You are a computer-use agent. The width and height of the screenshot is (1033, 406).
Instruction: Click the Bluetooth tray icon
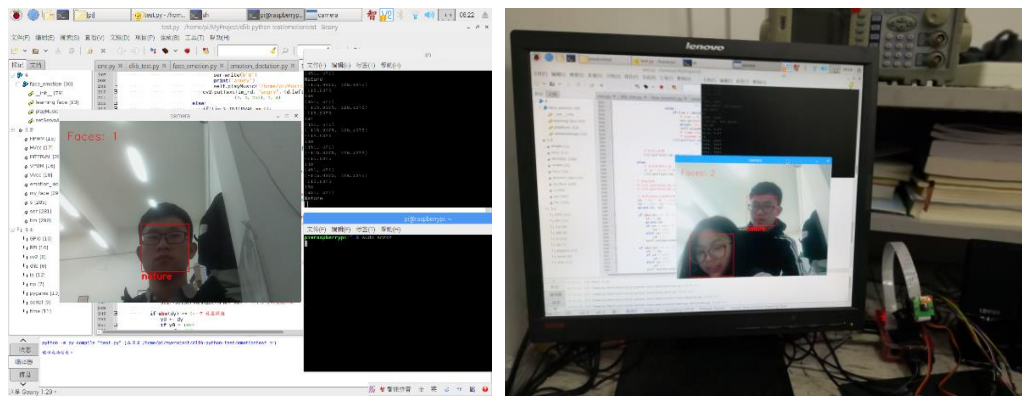click(x=400, y=14)
